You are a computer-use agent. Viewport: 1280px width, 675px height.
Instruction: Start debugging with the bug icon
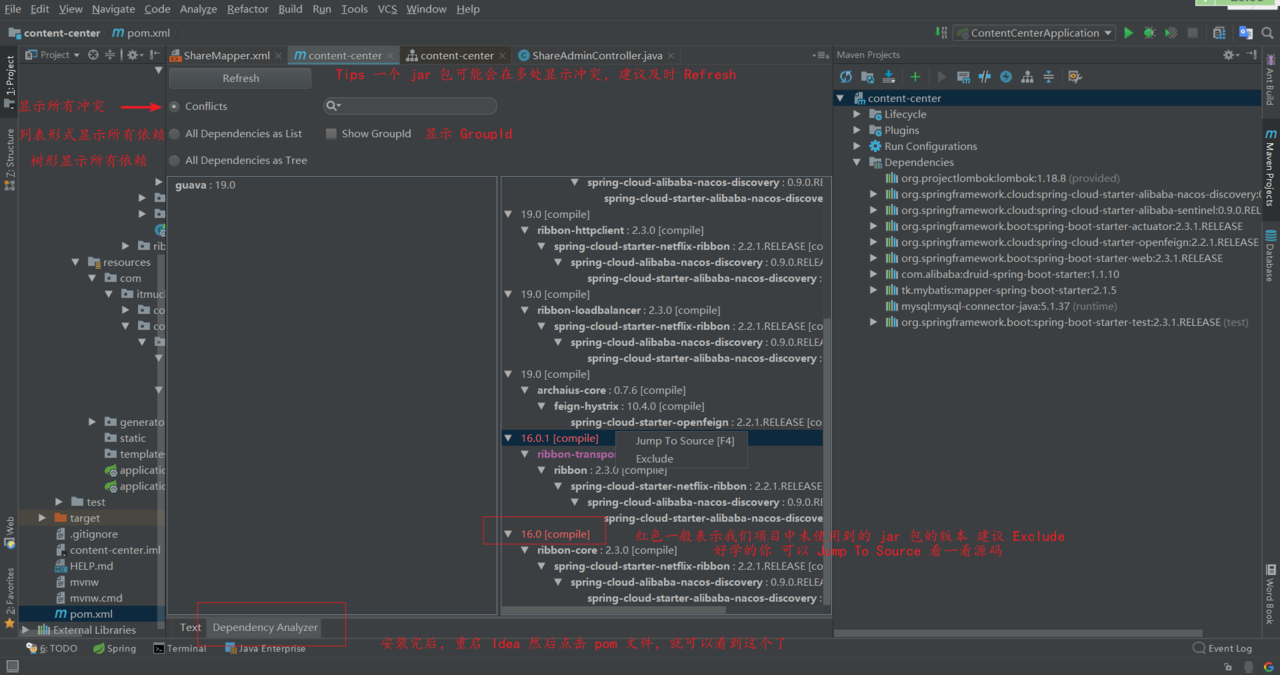pyautogui.click(x=1149, y=33)
